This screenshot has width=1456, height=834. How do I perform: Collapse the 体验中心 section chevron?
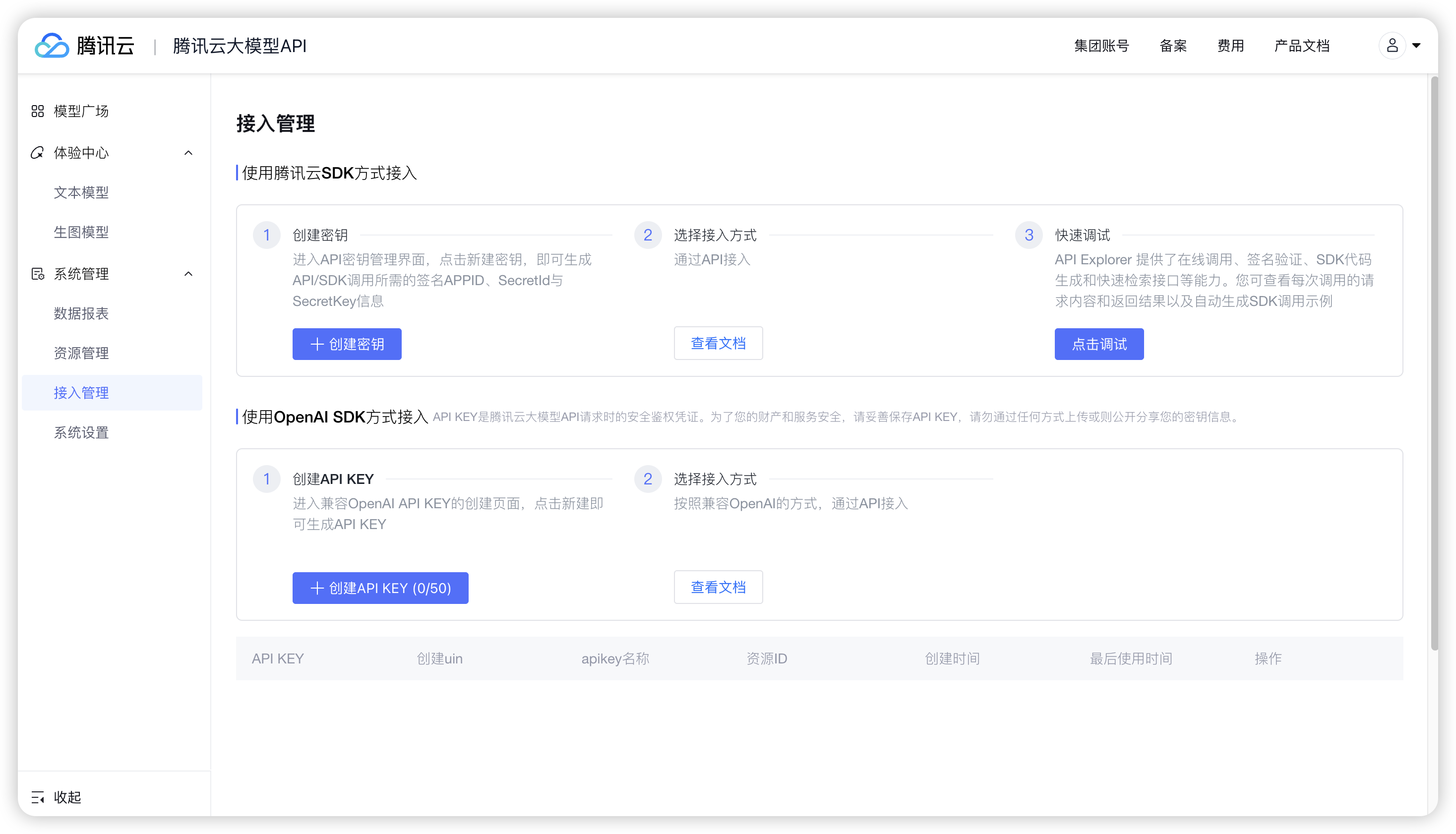[x=188, y=153]
